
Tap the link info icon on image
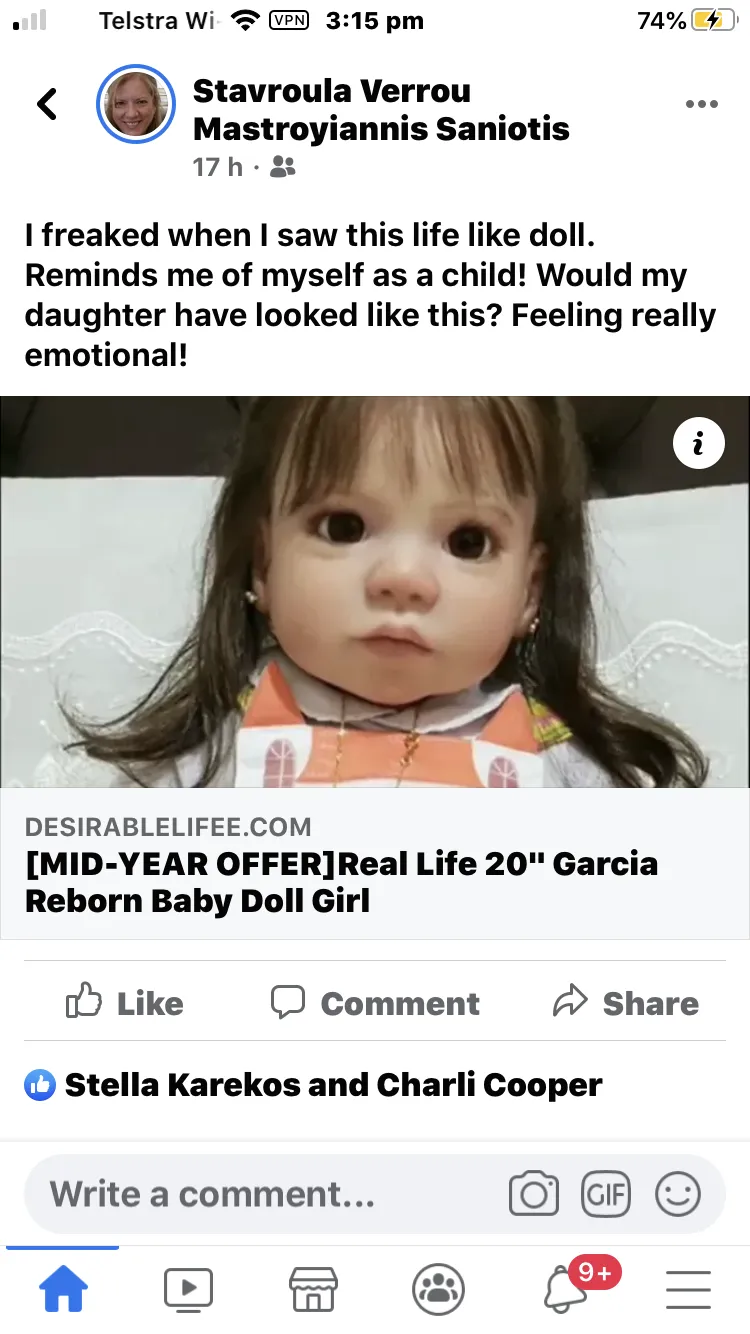pos(698,443)
